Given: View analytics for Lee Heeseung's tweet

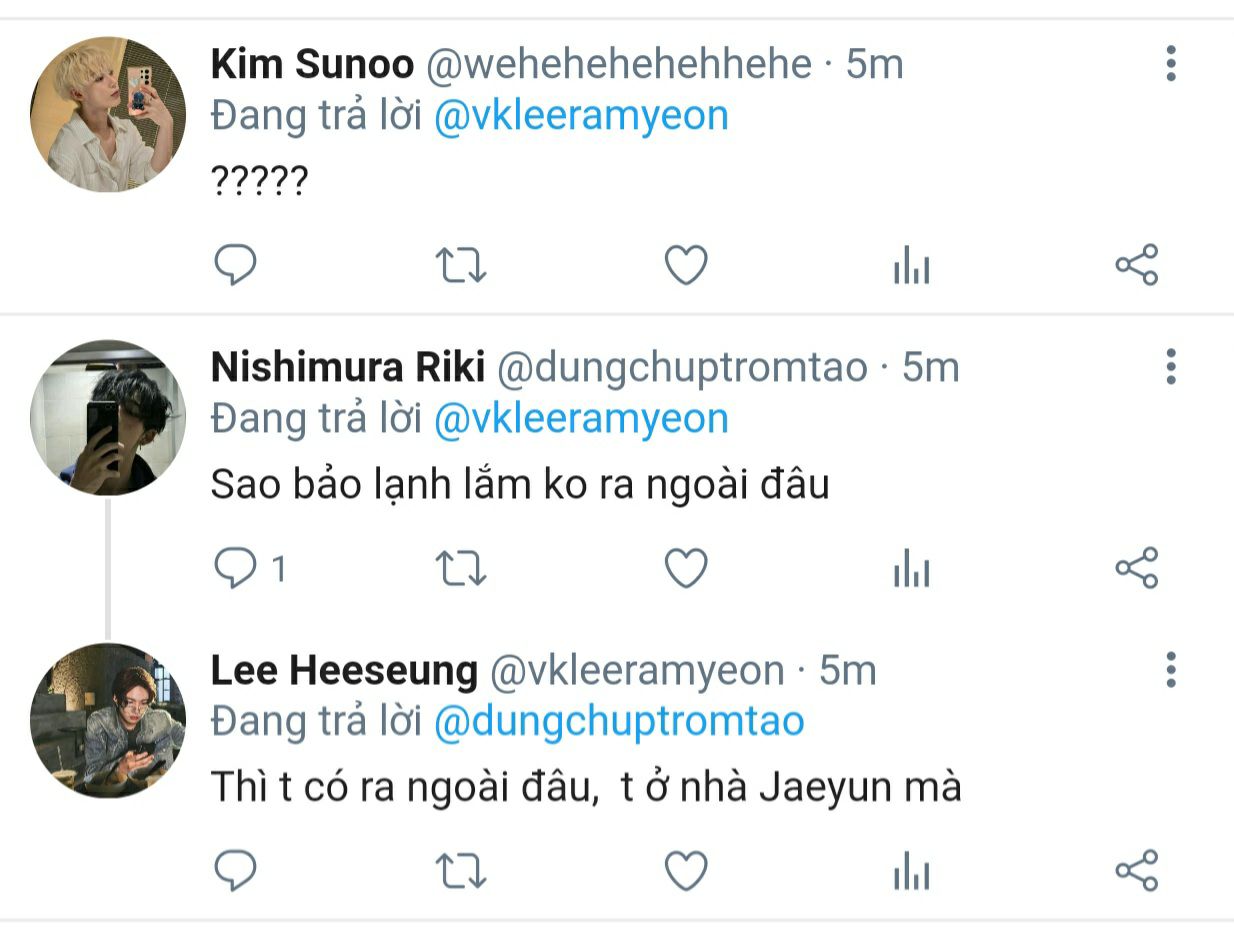Looking at the screenshot, I should pyautogui.click(x=911, y=872).
